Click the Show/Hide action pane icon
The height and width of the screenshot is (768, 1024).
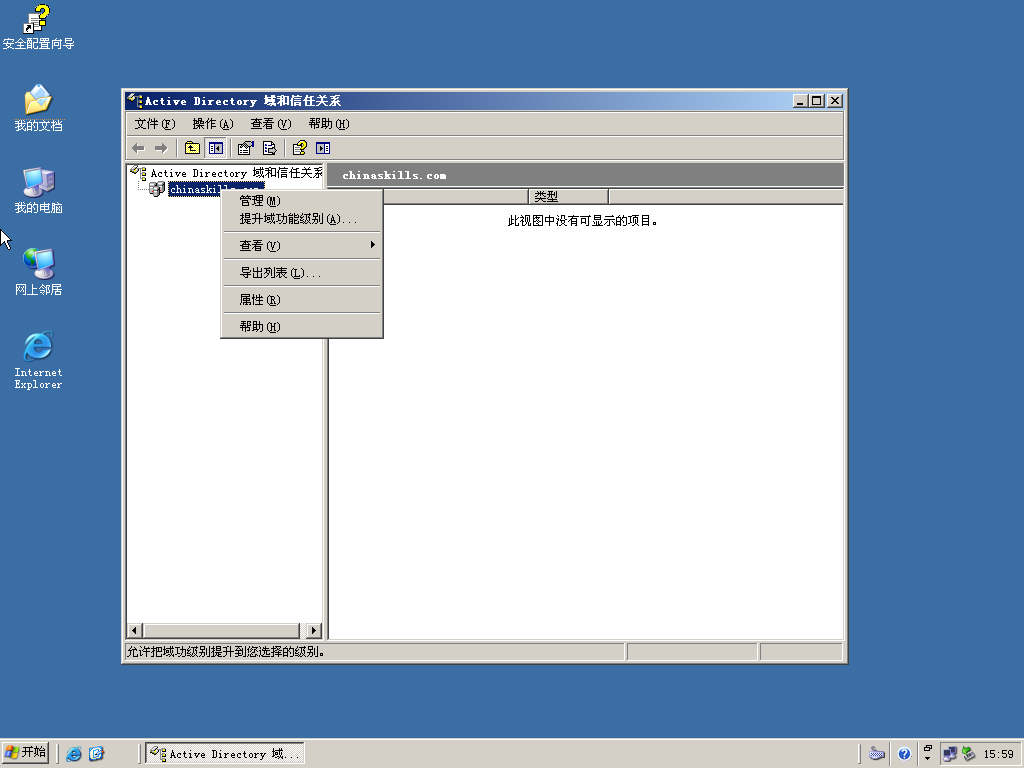(323, 148)
